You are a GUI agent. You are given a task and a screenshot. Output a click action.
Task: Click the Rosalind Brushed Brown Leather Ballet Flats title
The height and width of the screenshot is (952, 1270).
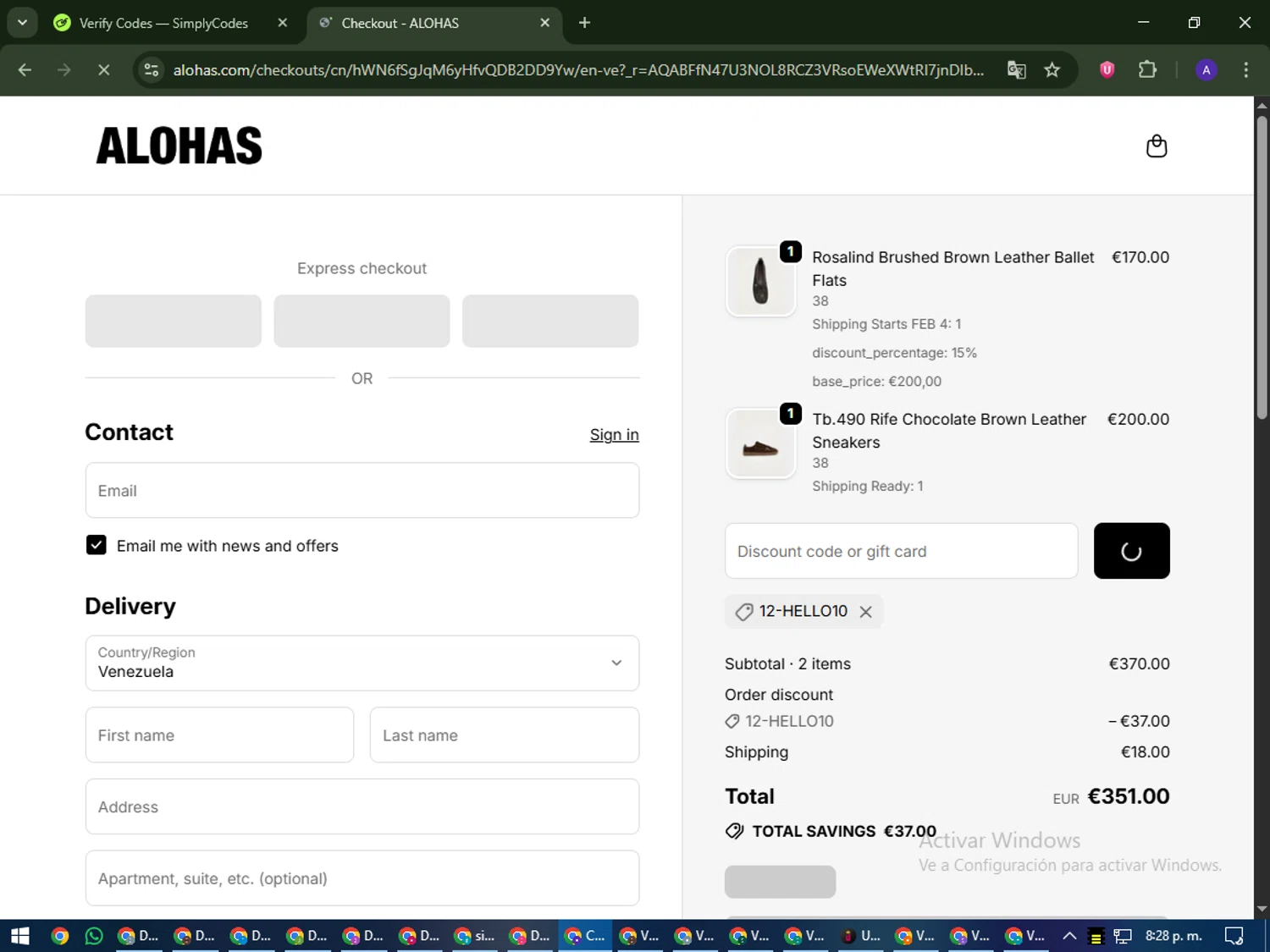pos(953,268)
